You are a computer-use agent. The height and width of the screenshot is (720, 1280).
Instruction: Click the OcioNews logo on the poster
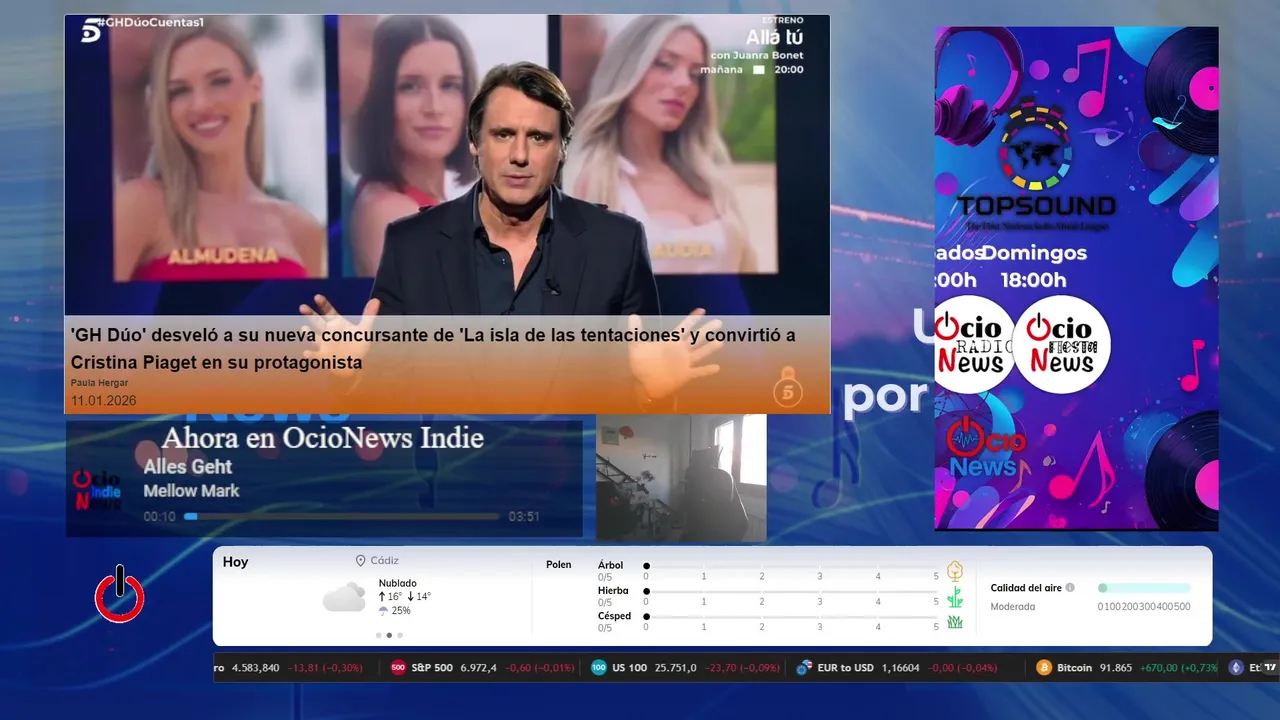pos(986,449)
